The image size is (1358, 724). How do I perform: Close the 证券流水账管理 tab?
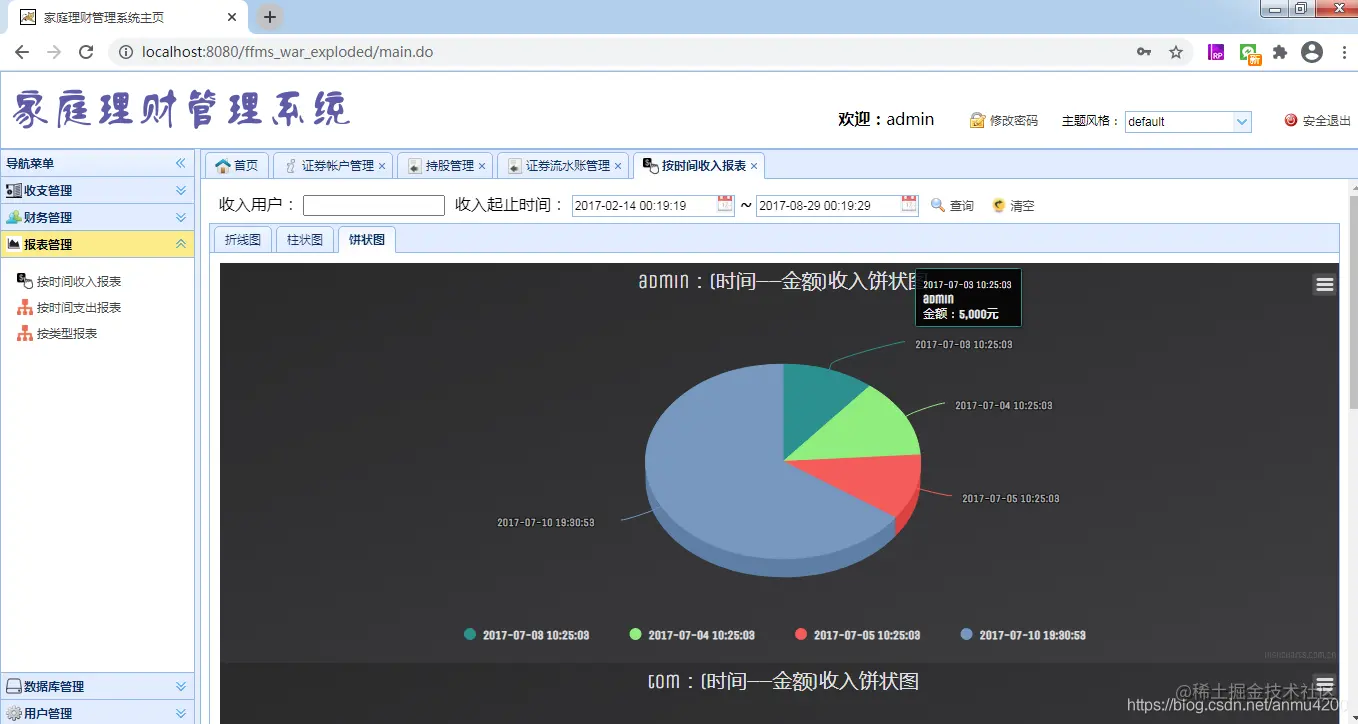click(618, 166)
